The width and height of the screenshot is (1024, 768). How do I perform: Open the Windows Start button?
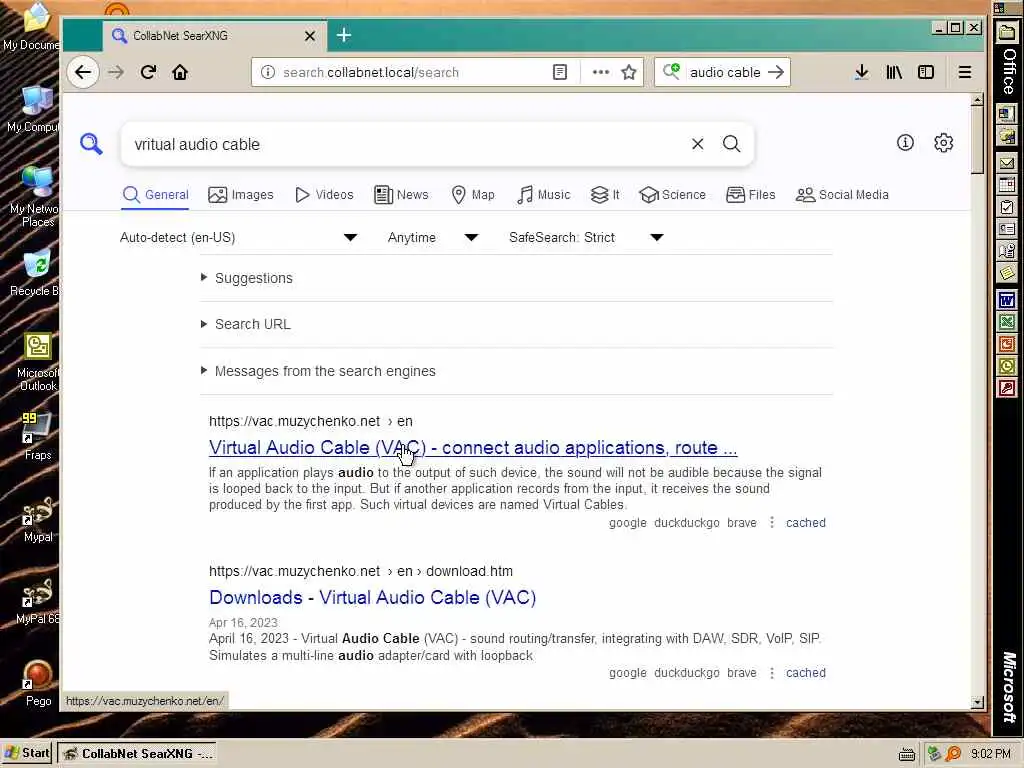point(27,753)
